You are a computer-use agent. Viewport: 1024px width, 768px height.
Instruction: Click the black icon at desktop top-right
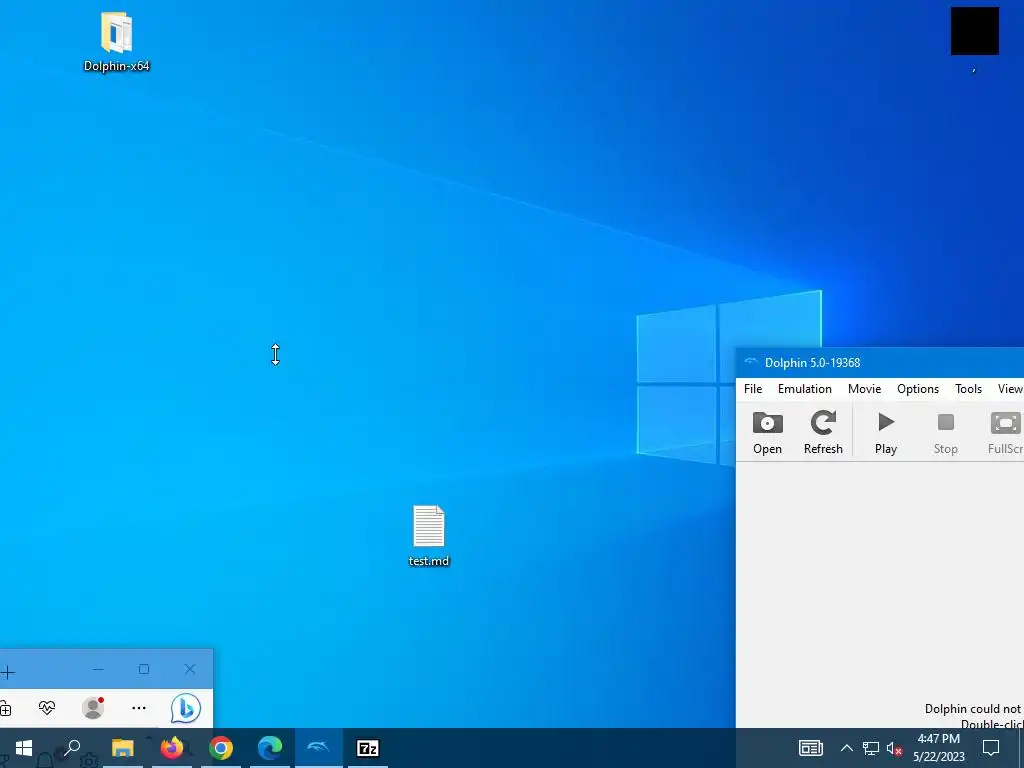pyautogui.click(x=974, y=31)
